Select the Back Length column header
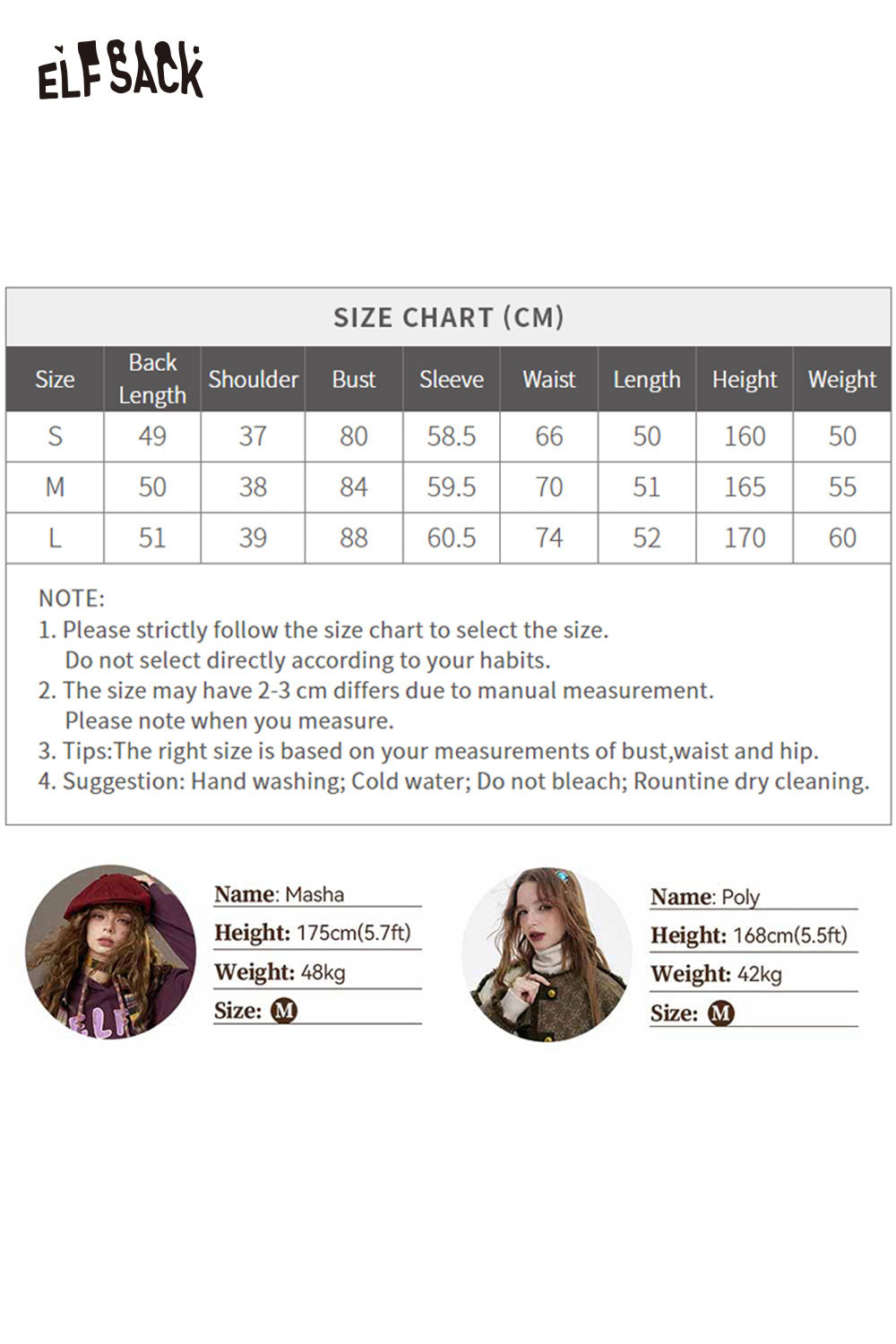Image resolution: width=896 pixels, height=1344 pixels. pyautogui.click(x=152, y=379)
